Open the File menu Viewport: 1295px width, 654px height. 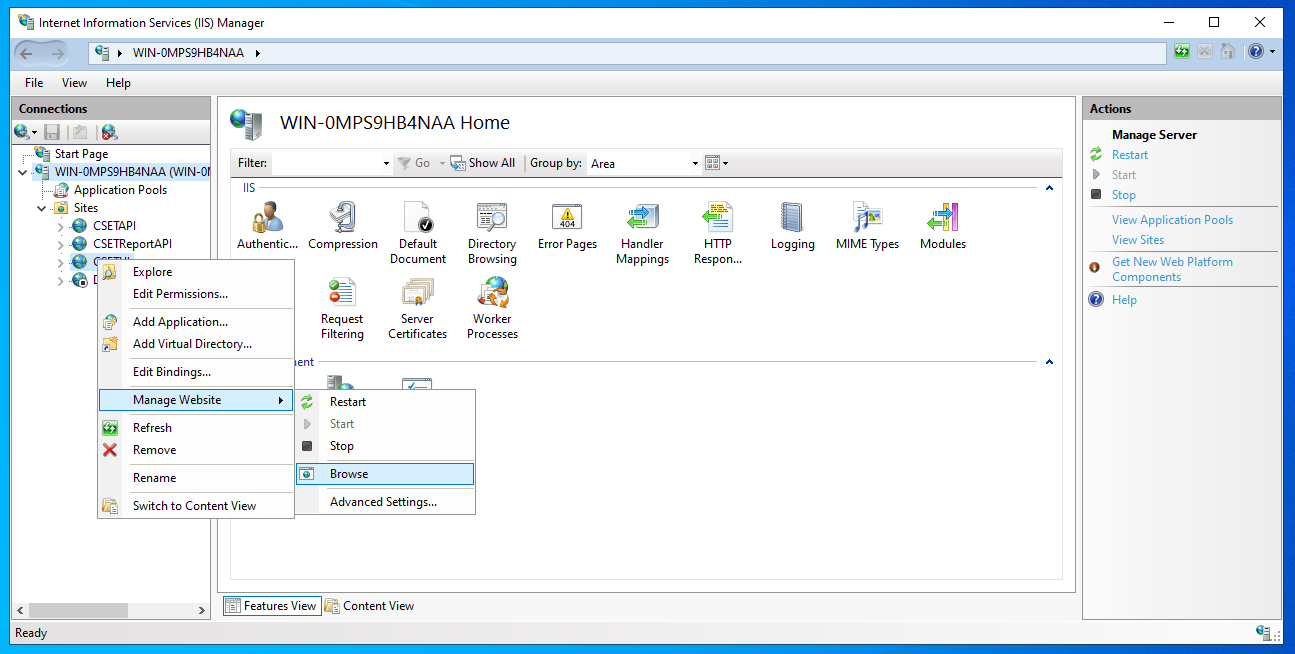(x=34, y=83)
